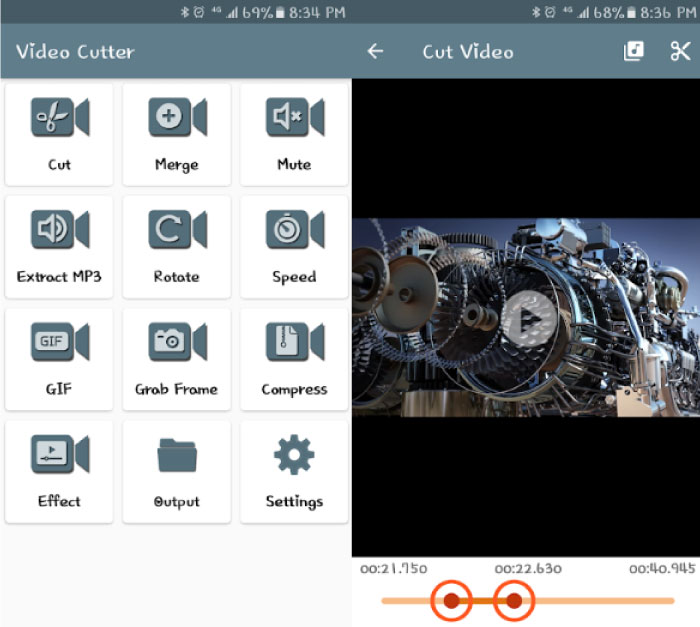Screen dimensions: 700x627
Task: Tap the scissors icon to cut the video
Action: click(x=680, y=51)
